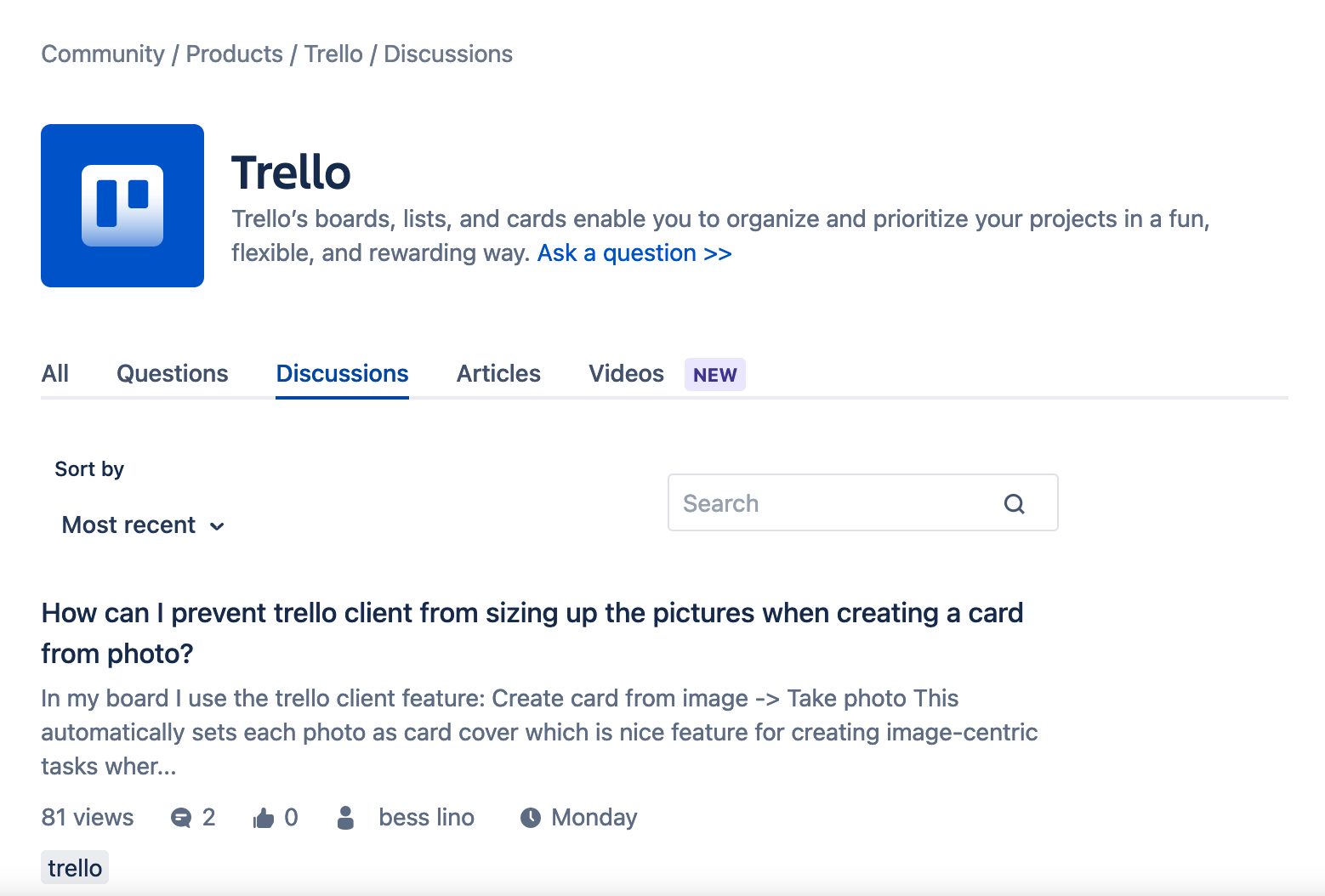
Task: Click the comments bubble icon
Action: point(181,818)
